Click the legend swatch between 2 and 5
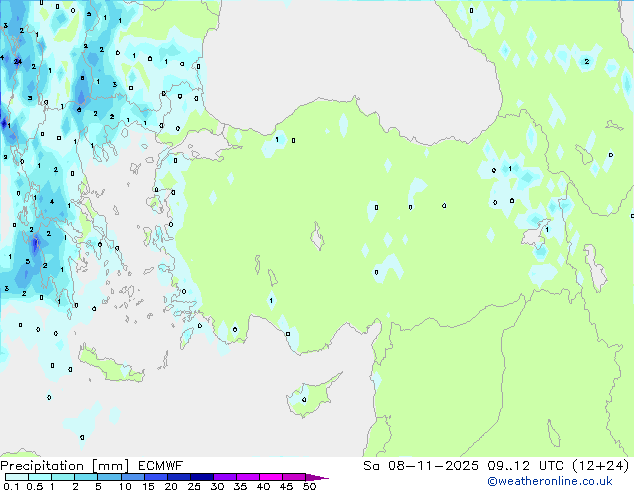The width and height of the screenshot is (634, 490). pos(86,477)
